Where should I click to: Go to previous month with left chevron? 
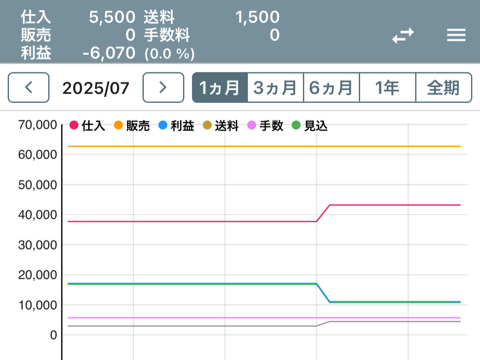pos(29,88)
